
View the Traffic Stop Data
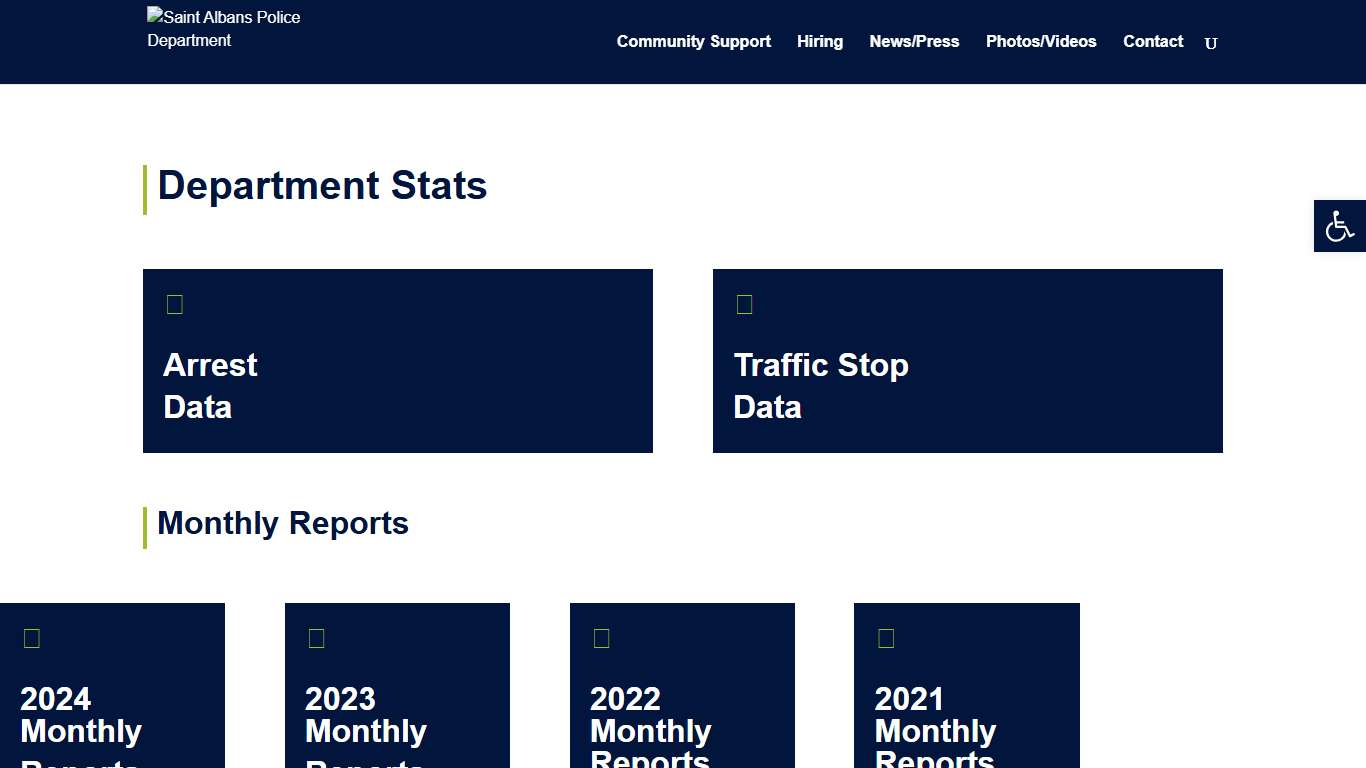pos(821,385)
